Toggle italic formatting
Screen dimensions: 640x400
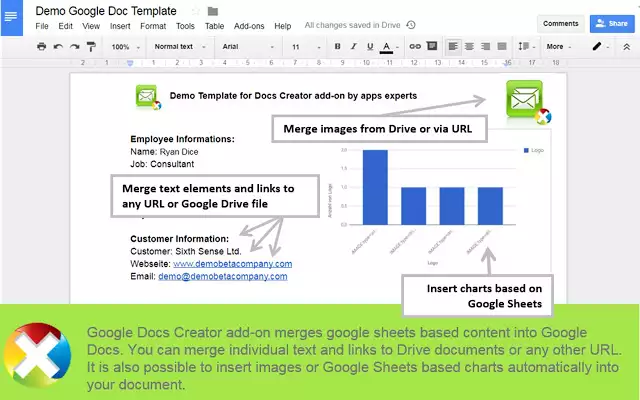tap(354, 46)
